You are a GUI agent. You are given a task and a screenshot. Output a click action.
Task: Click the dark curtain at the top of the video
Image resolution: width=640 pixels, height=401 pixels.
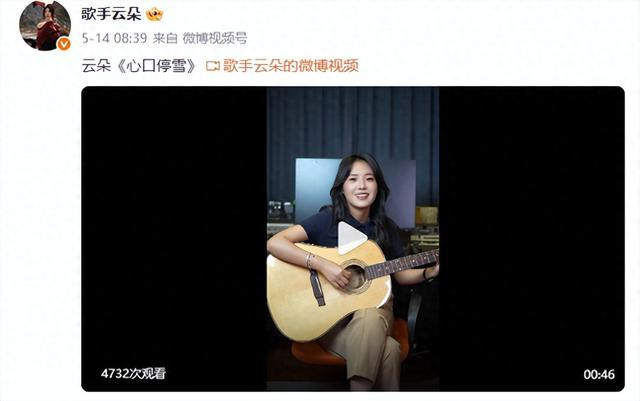pos(353,123)
